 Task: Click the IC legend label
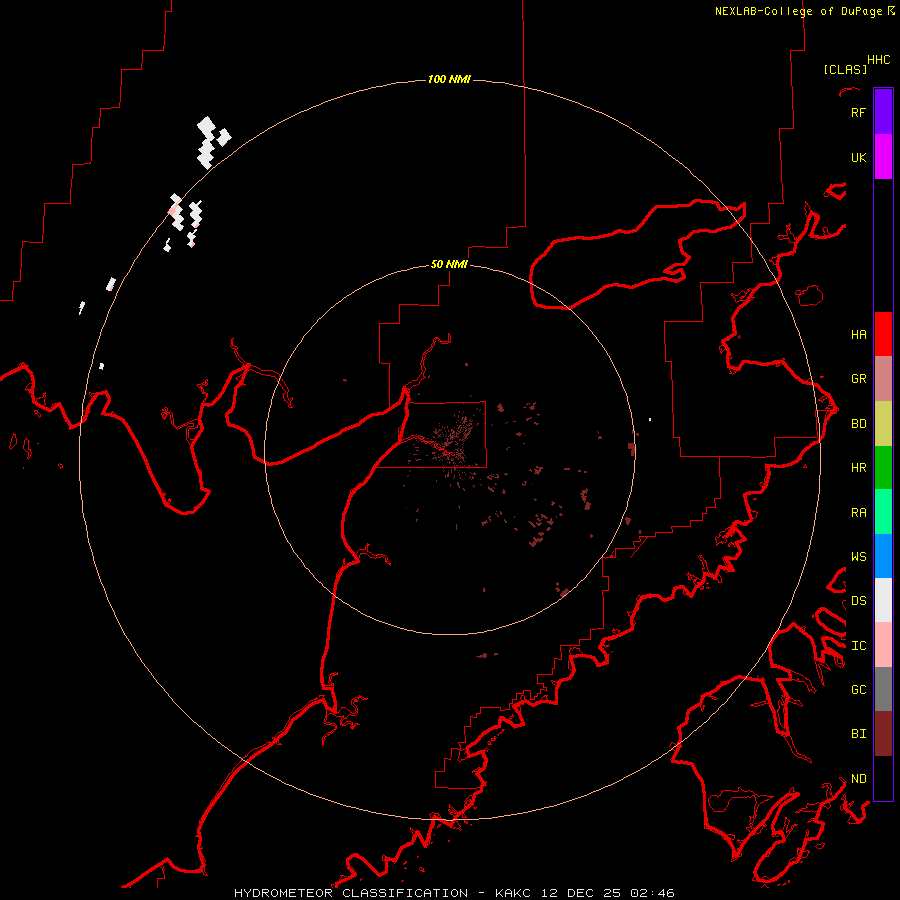pyautogui.click(x=858, y=646)
